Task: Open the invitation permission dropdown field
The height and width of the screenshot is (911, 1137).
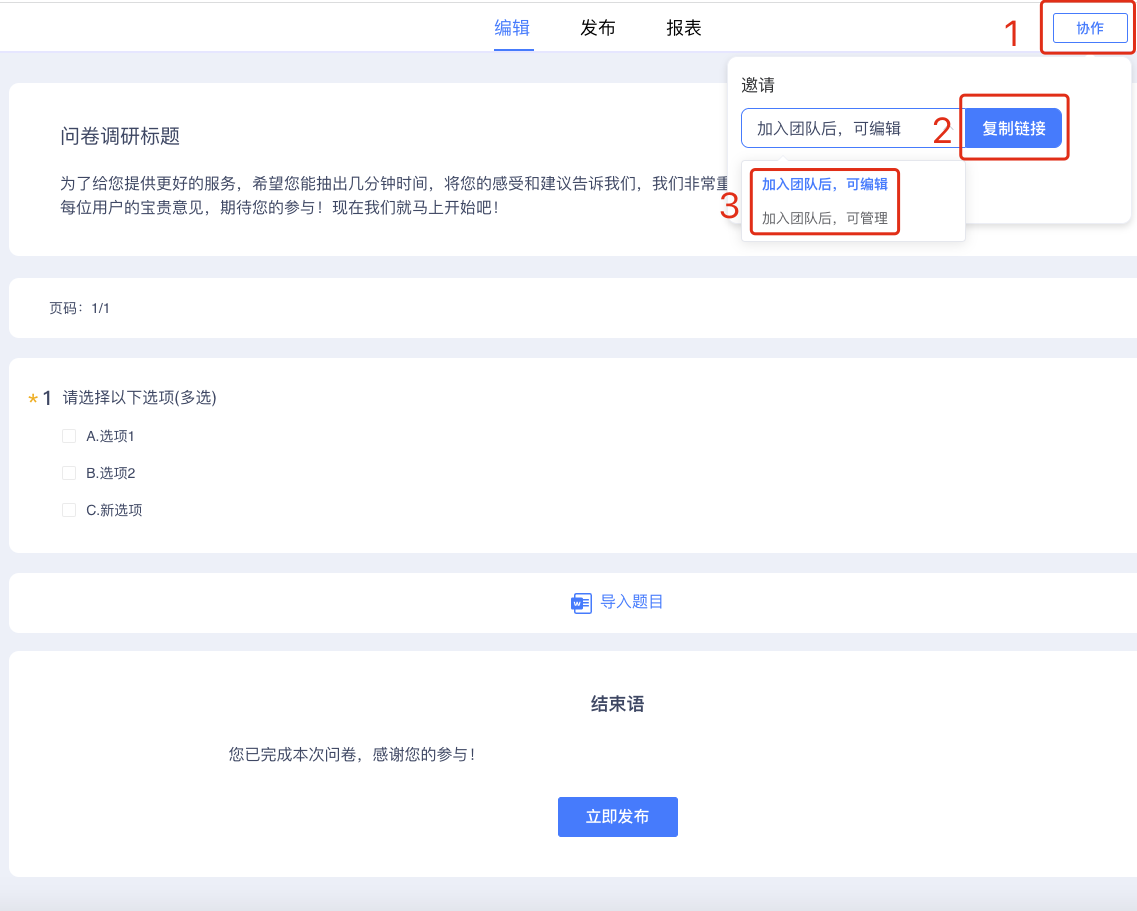Action: (x=853, y=128)
